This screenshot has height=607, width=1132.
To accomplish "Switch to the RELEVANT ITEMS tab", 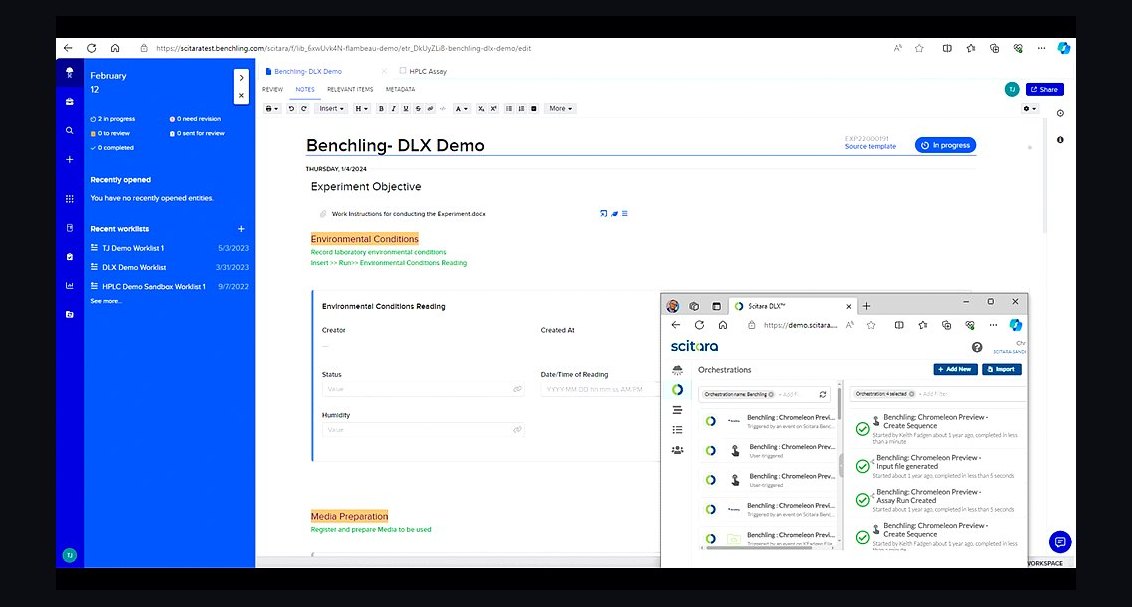I will pyautogui.click(x=350, y=89).
